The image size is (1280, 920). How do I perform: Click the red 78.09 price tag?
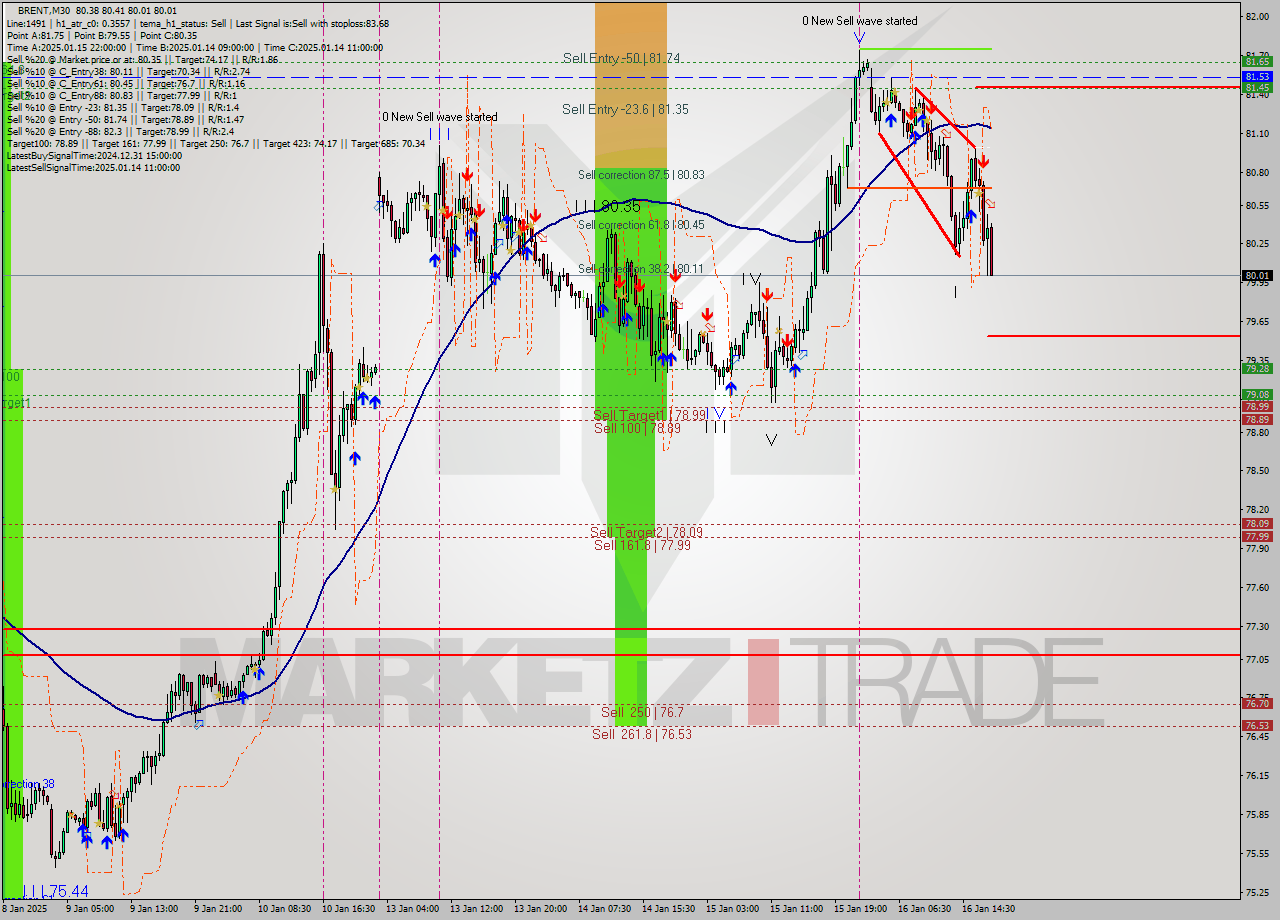1257,524
